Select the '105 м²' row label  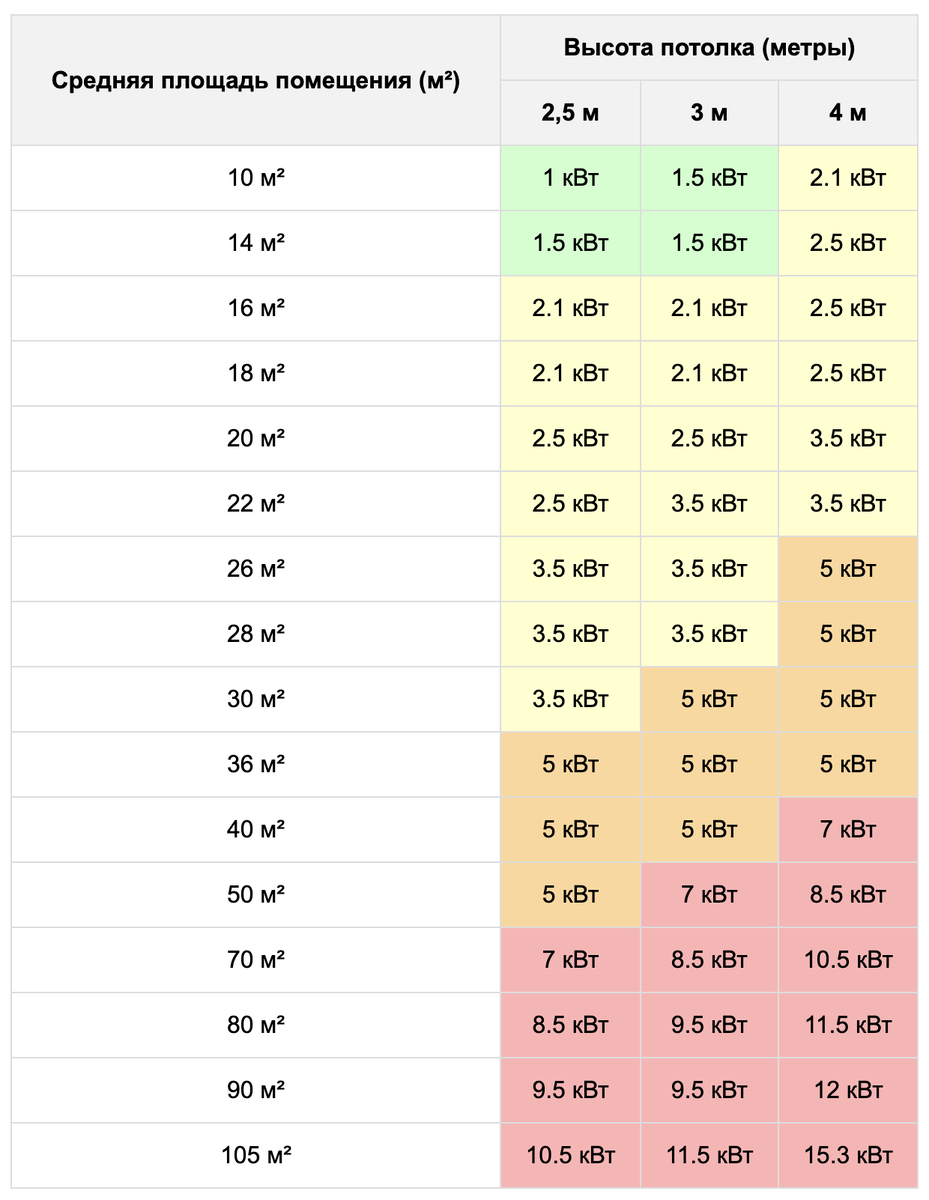coord(256,1156)
